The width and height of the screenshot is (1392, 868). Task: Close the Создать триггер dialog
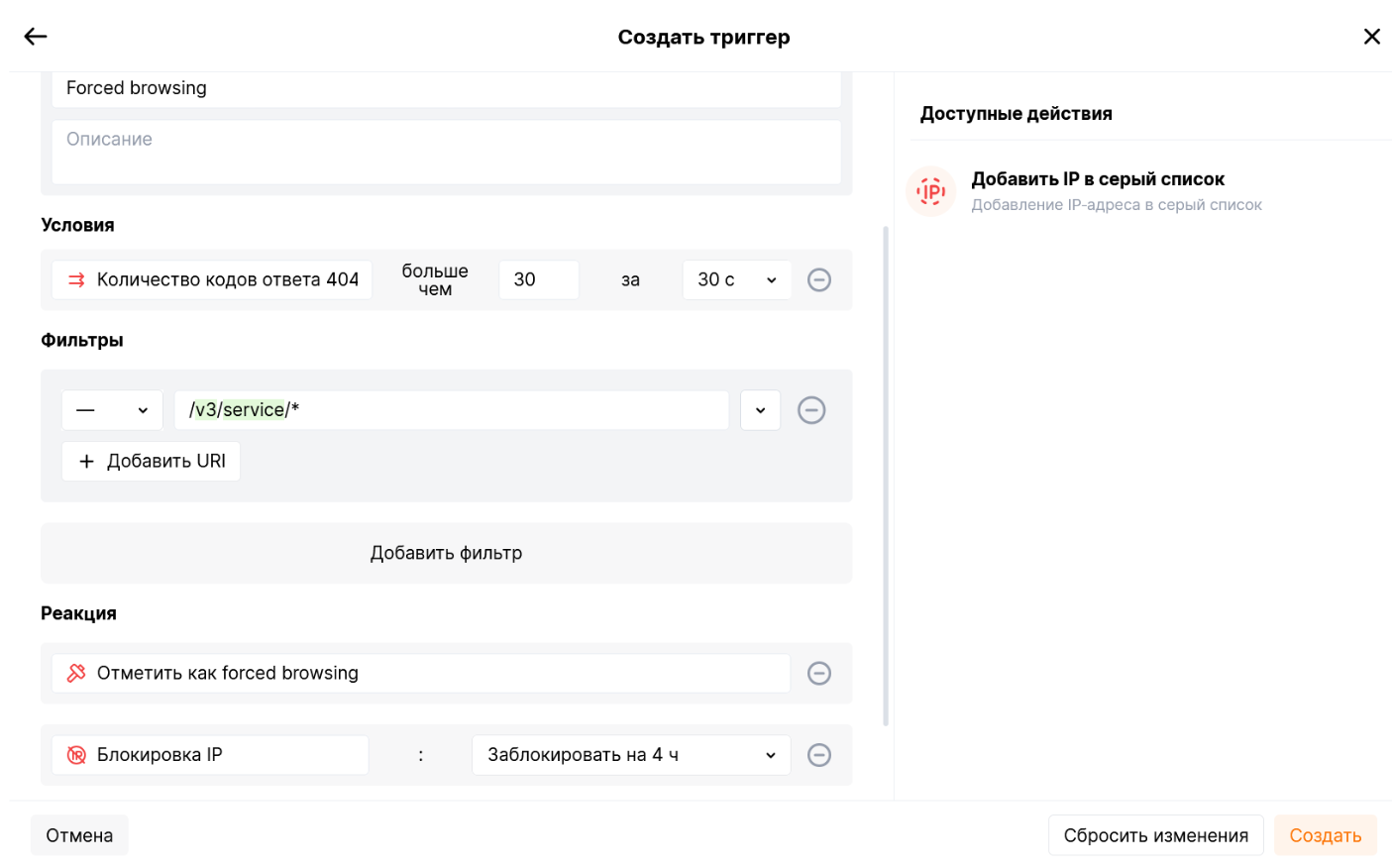(1371, 37)
